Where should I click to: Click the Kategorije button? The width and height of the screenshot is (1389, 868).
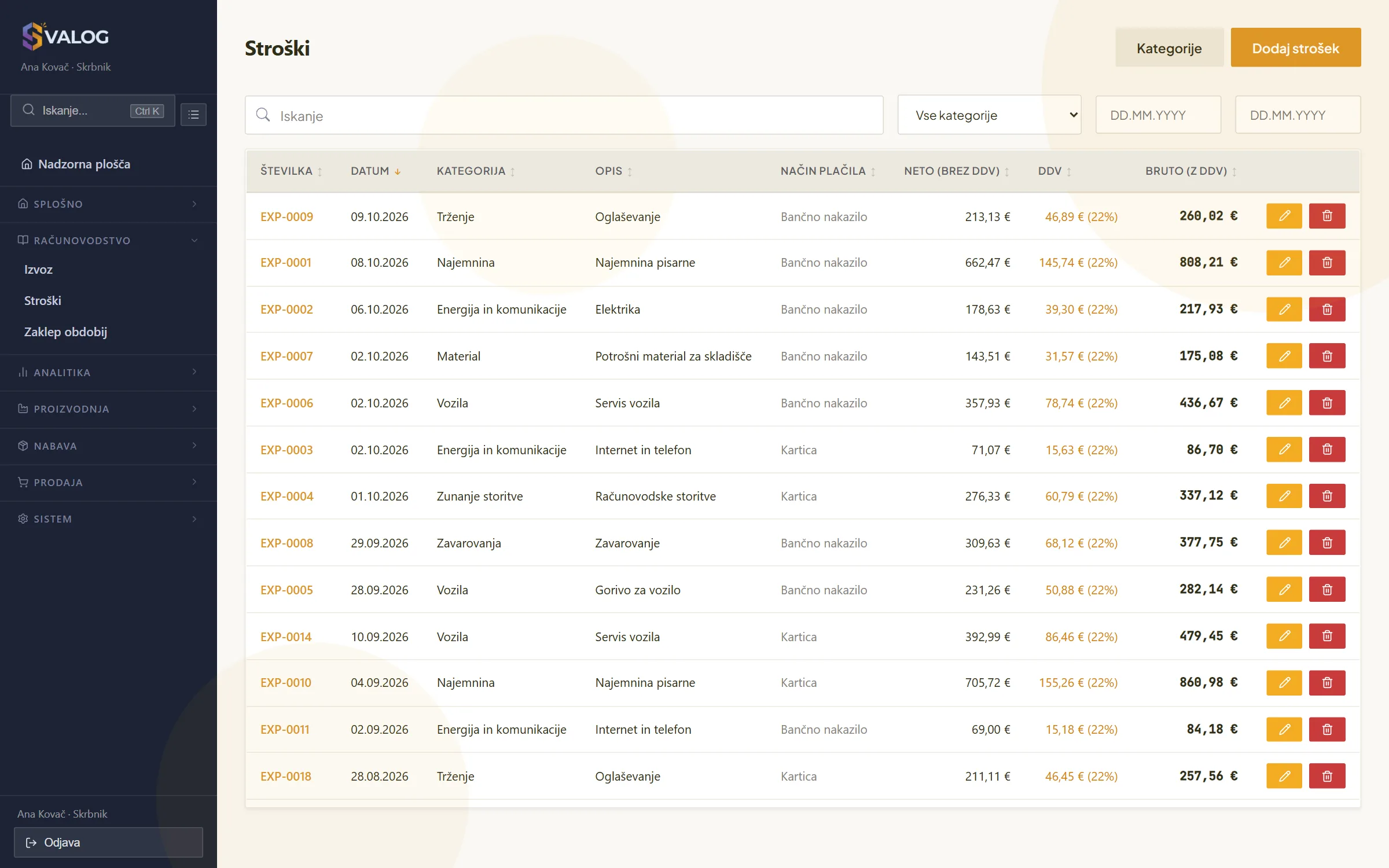(x=1169, y=47)
